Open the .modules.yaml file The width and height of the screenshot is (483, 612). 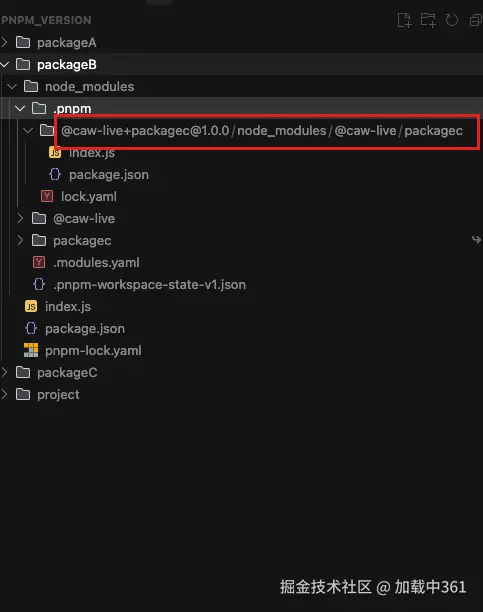coord(96,262)
